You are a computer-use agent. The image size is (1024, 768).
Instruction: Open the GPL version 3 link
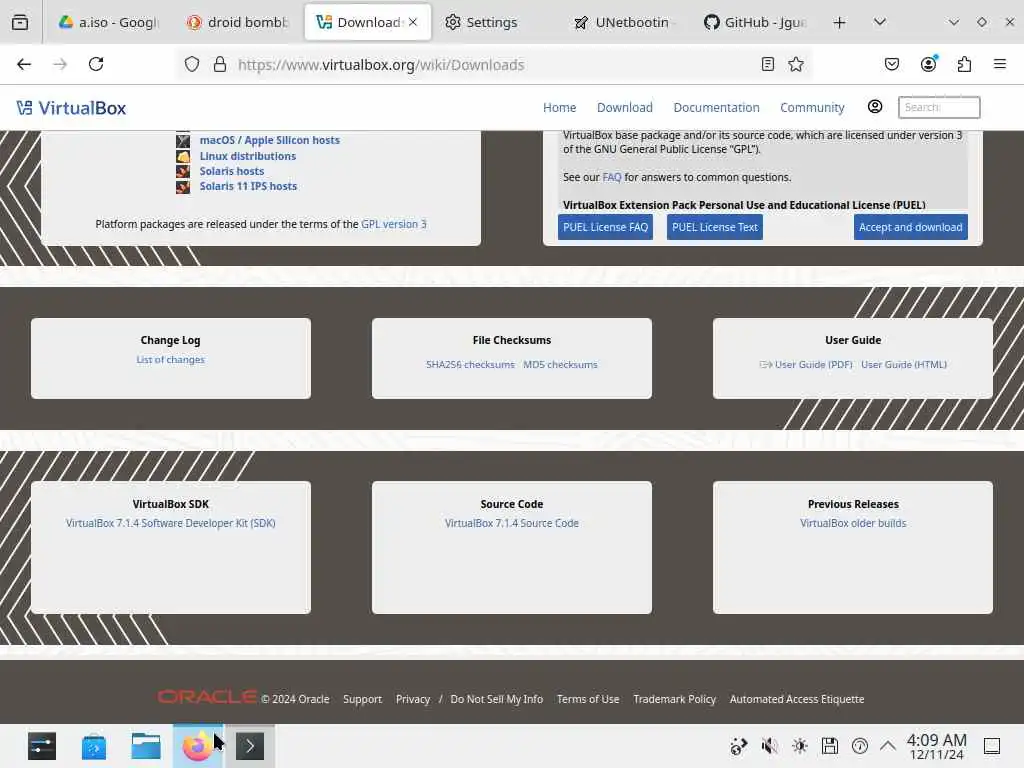(x=394, y=224)
